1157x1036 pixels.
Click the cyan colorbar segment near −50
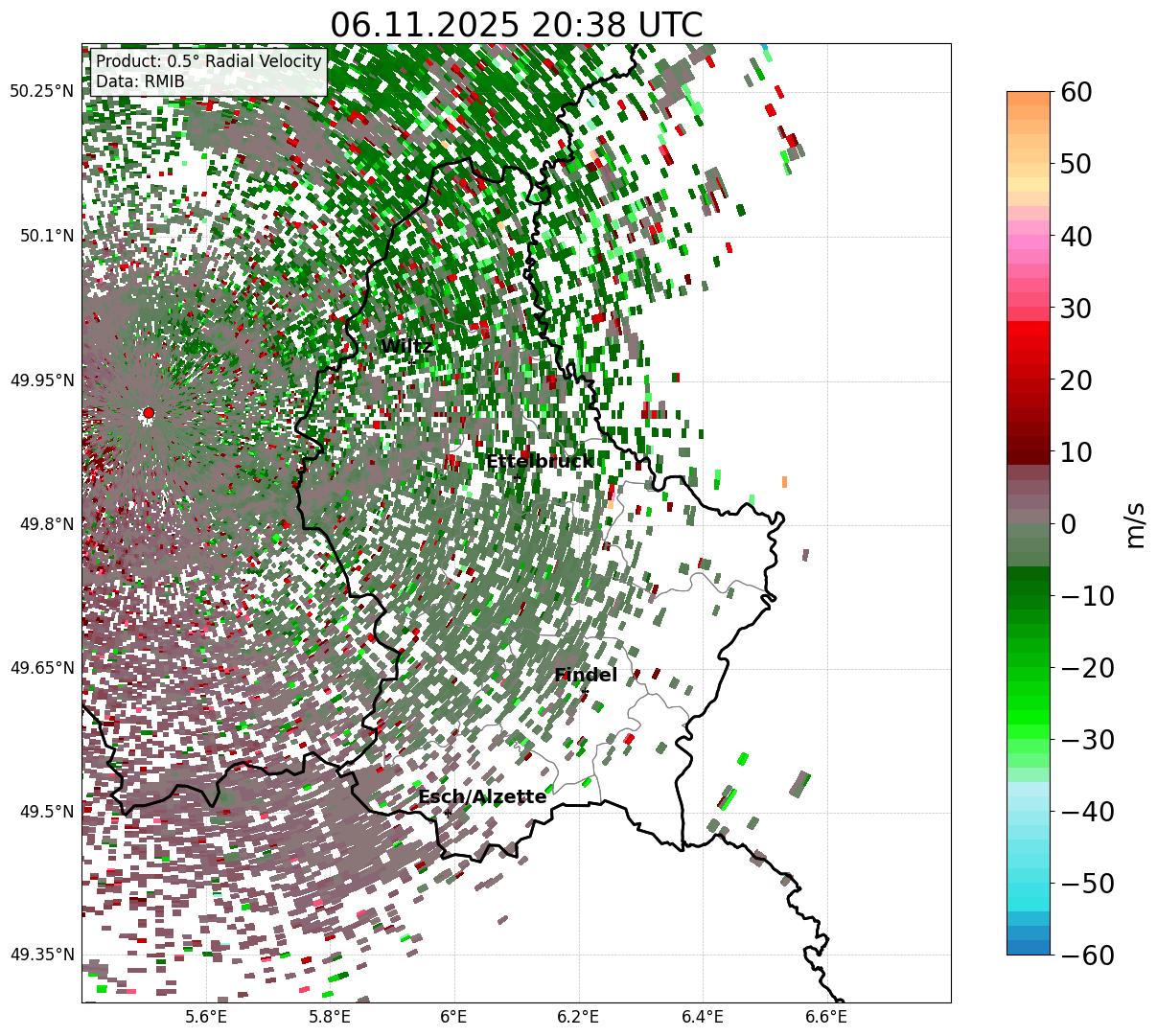click(1029, 889)
